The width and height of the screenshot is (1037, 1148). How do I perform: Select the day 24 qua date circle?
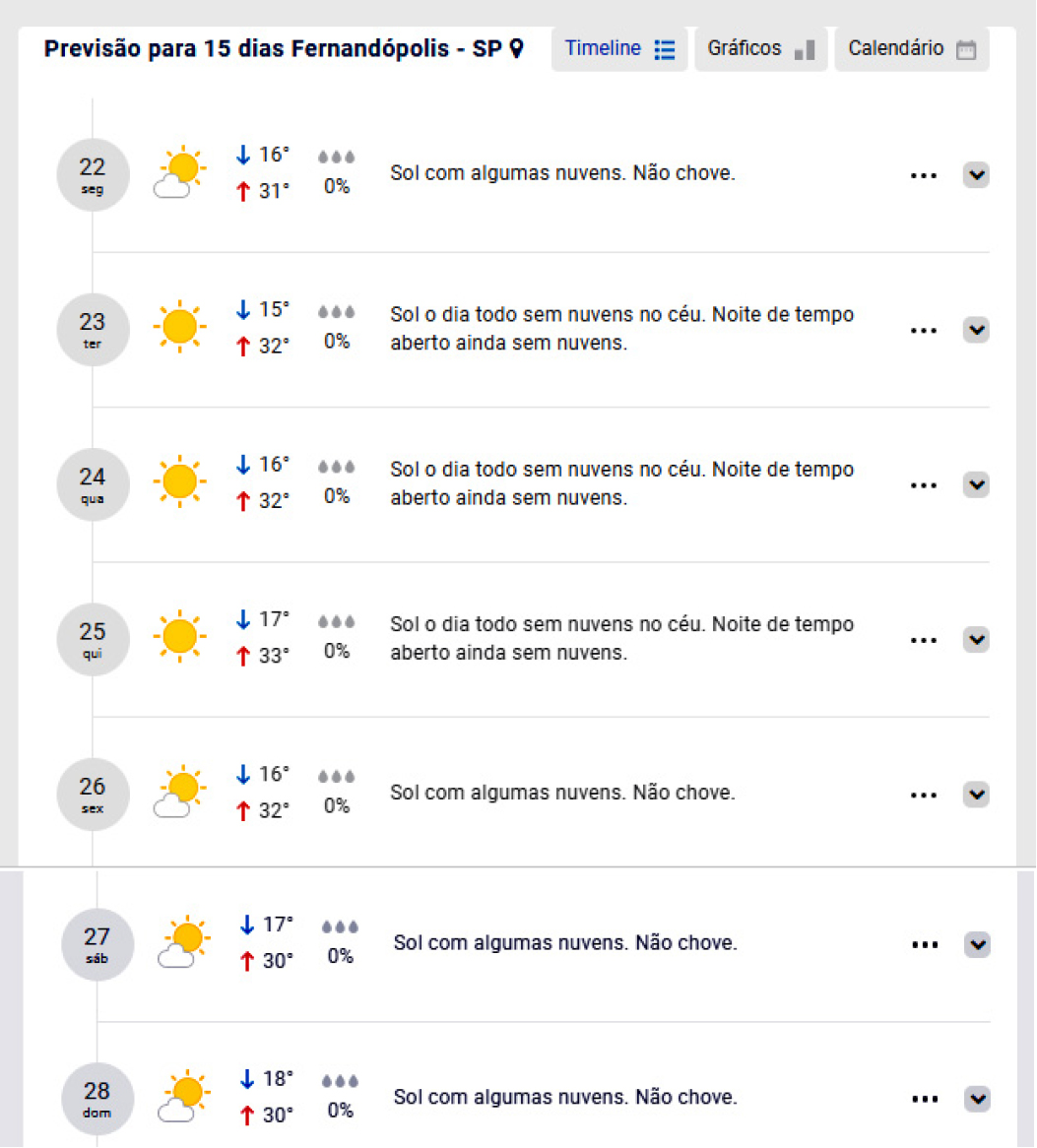93,484
